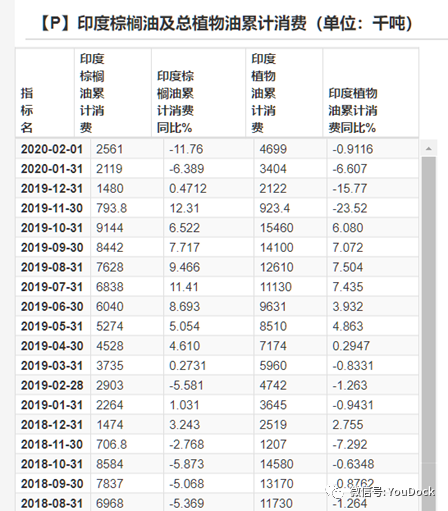This screenshot has height=511, width=448.
Task: Click the 6.080 percentage cell
Action: tap(373, 228)
